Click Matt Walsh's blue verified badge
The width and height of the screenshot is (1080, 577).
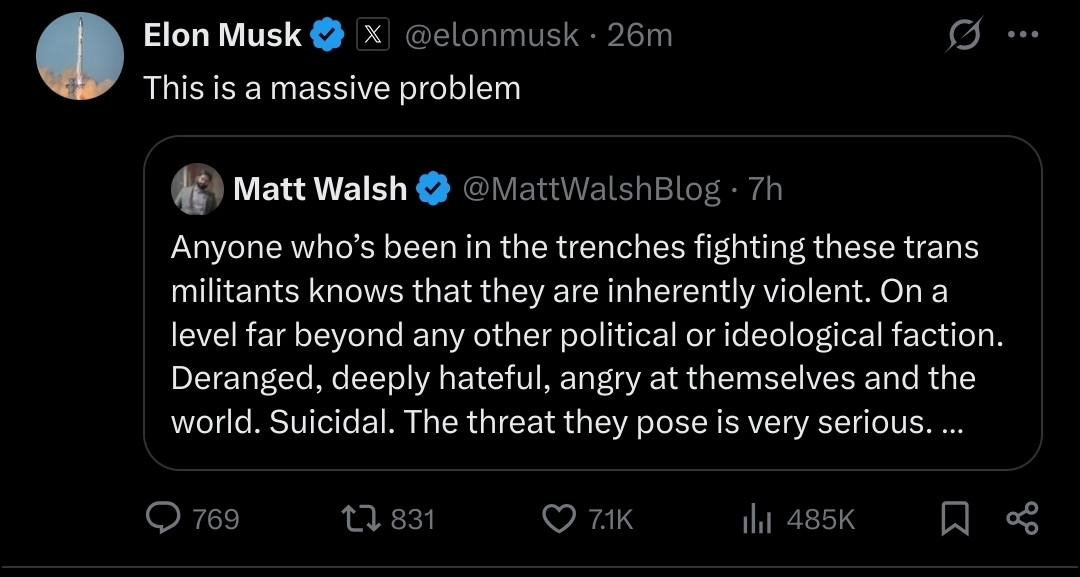coord(433,189)
